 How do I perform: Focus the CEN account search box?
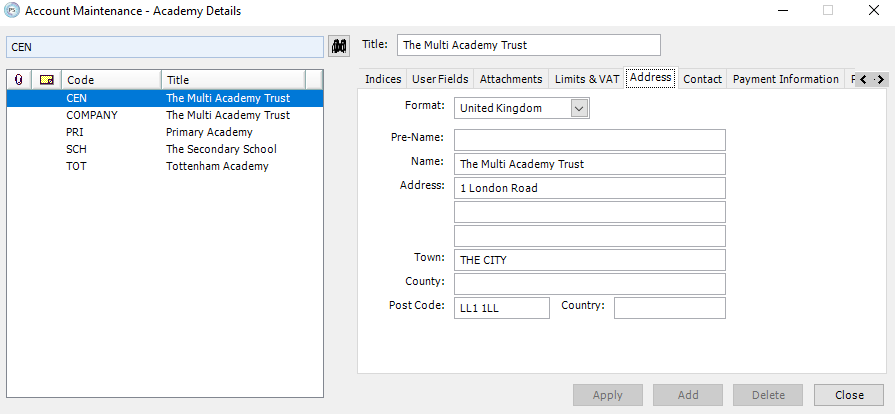(x=165, y=47)
